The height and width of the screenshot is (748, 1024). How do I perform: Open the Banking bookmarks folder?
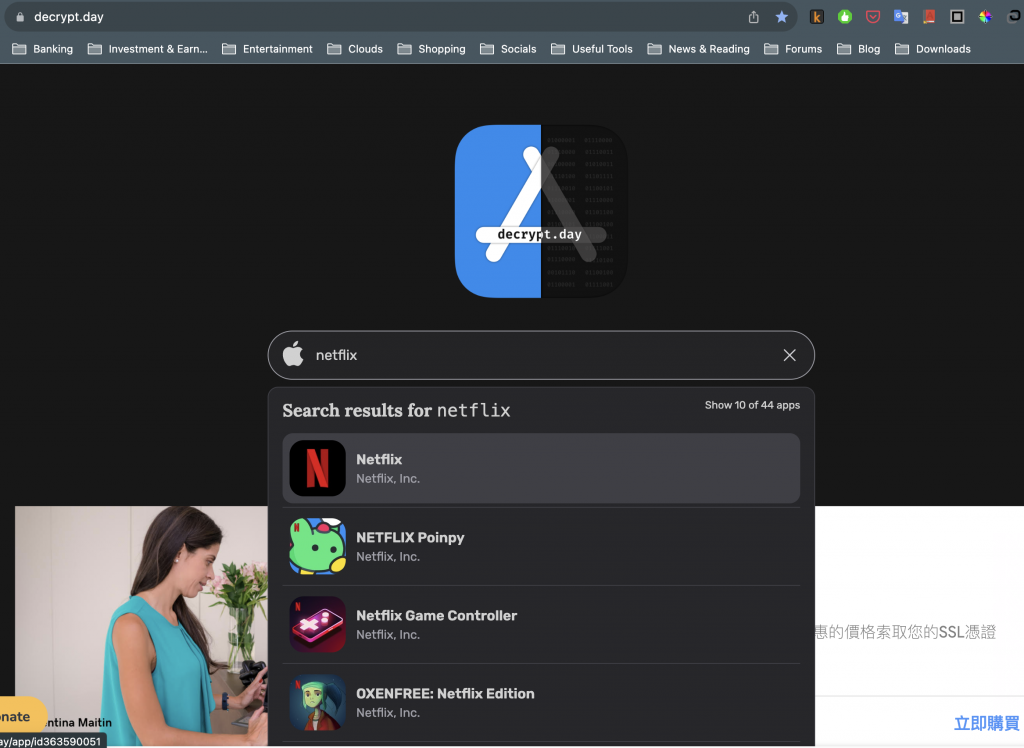click(42, 49)
